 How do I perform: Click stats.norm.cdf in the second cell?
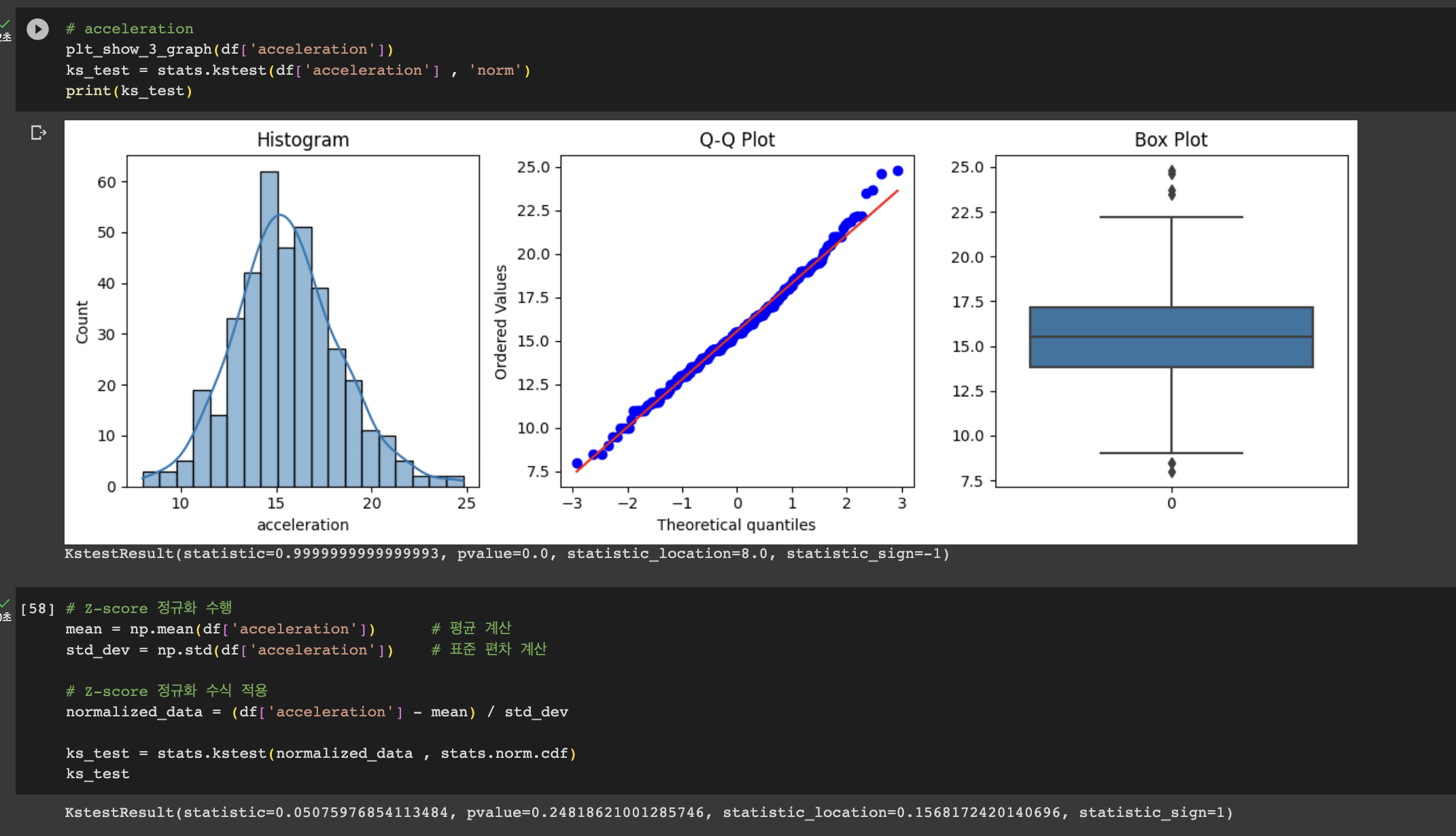point(504,753)
